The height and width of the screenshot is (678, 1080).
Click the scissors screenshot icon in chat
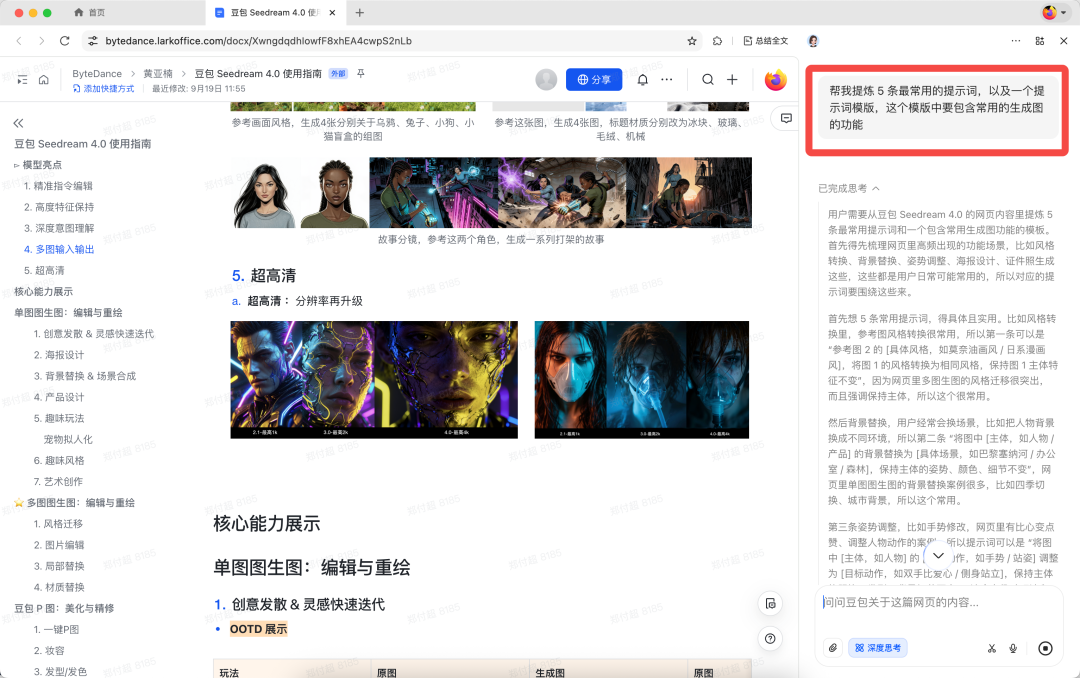pos(992,648)
